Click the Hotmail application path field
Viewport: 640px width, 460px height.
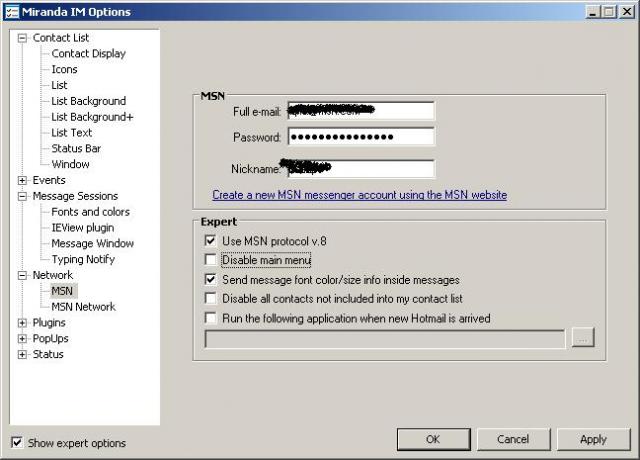pos(385,339)
